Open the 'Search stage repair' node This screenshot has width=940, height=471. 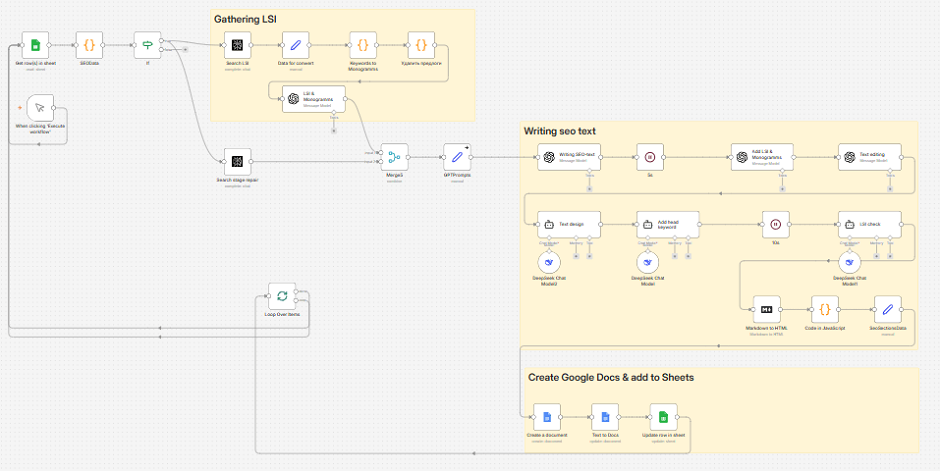[237, 161]
